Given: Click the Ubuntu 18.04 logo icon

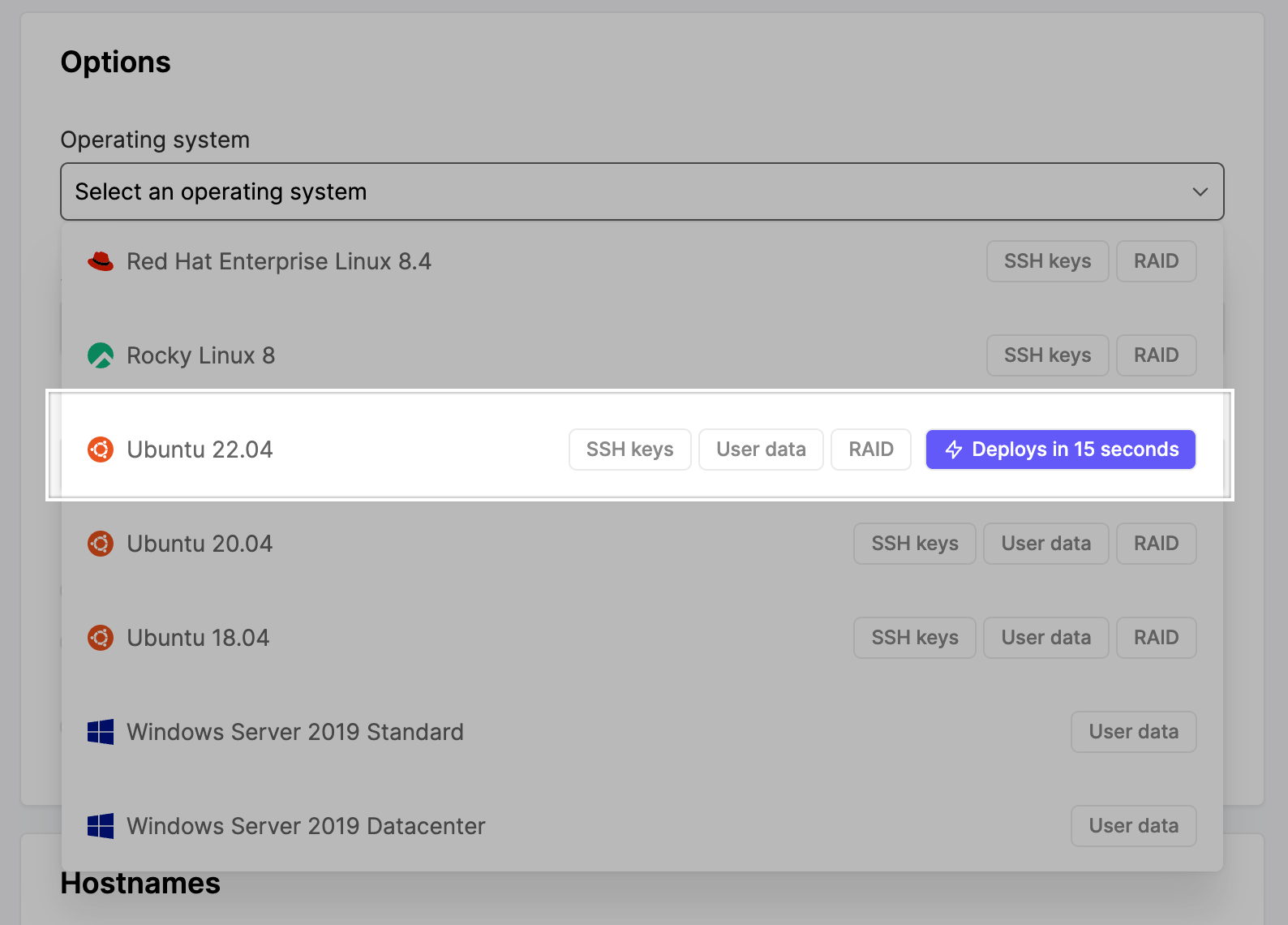Looking at the screenshot, I should tap(101, 638).
